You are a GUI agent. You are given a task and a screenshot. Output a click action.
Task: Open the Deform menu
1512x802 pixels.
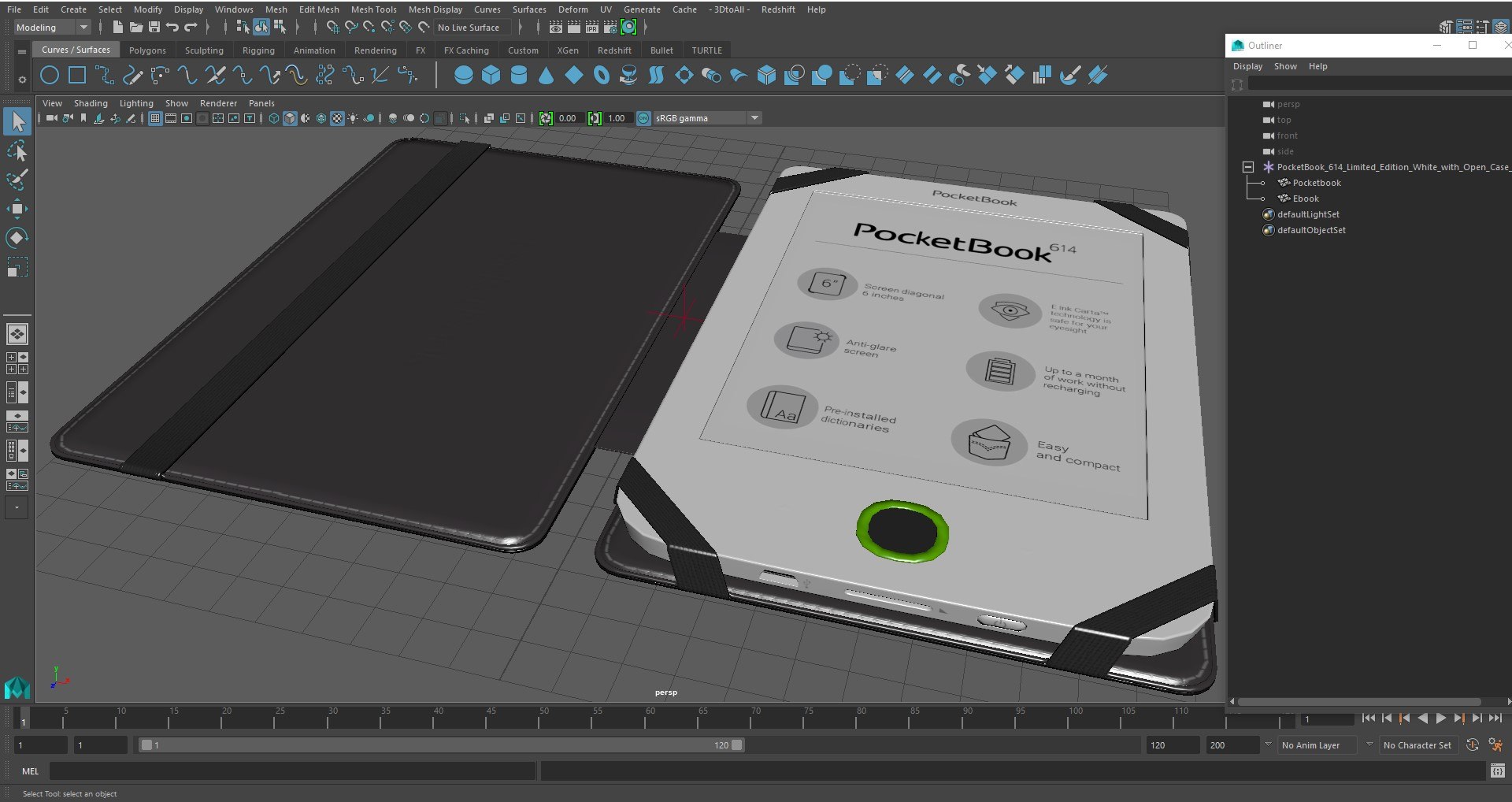pos(573,9)
